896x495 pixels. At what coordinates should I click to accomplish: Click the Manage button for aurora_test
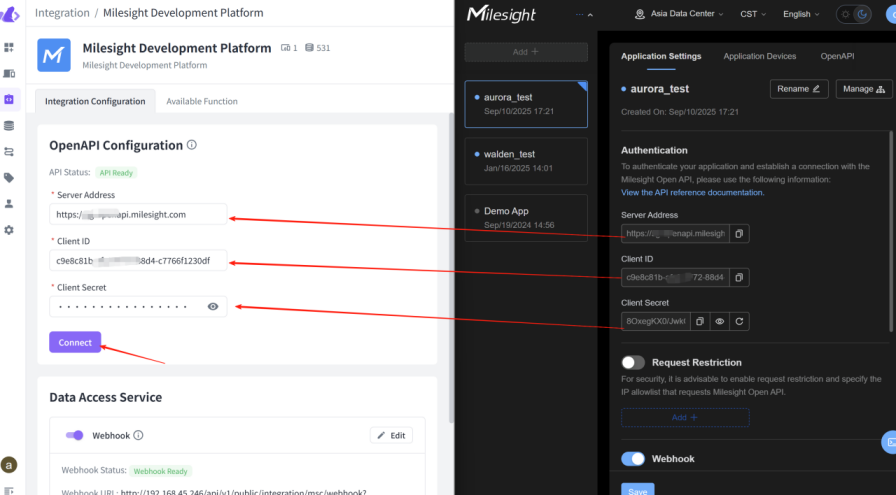click(863, 89)
